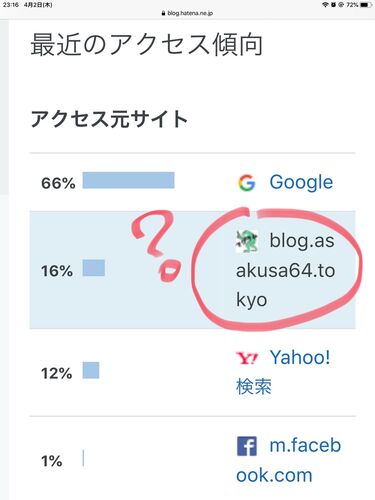Click the Yahoo! Y logo icon
The height and width of the screenshot is (500, 375).
coord(247,358)
